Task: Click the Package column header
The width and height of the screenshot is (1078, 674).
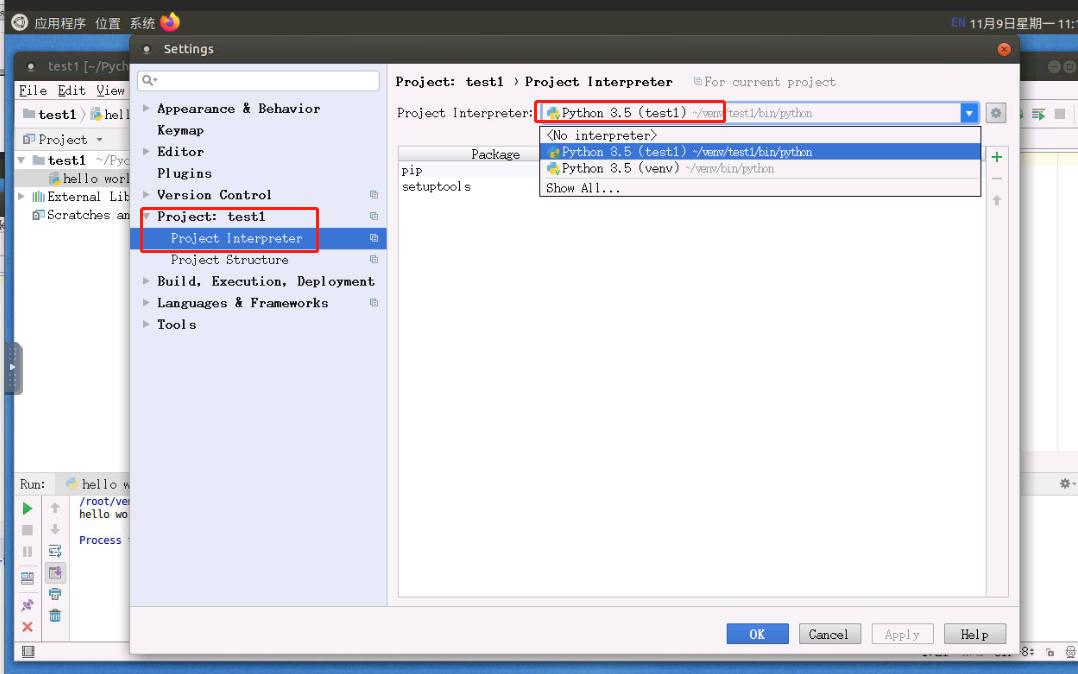Action: point(495,154)
